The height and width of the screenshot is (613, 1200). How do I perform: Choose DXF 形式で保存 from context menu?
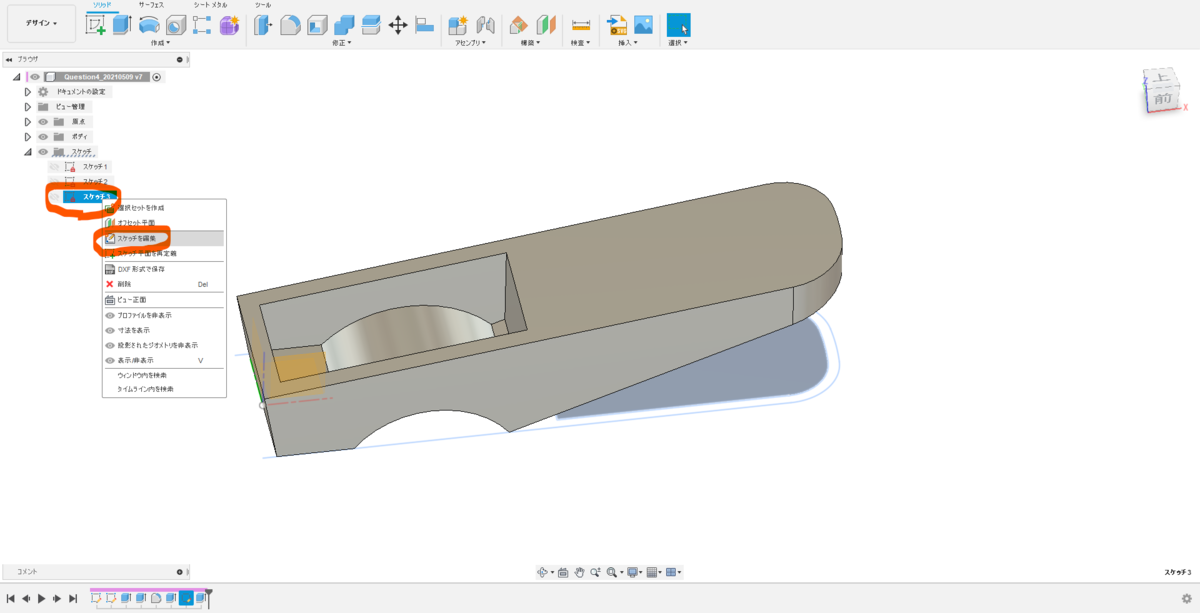[164, 269]
